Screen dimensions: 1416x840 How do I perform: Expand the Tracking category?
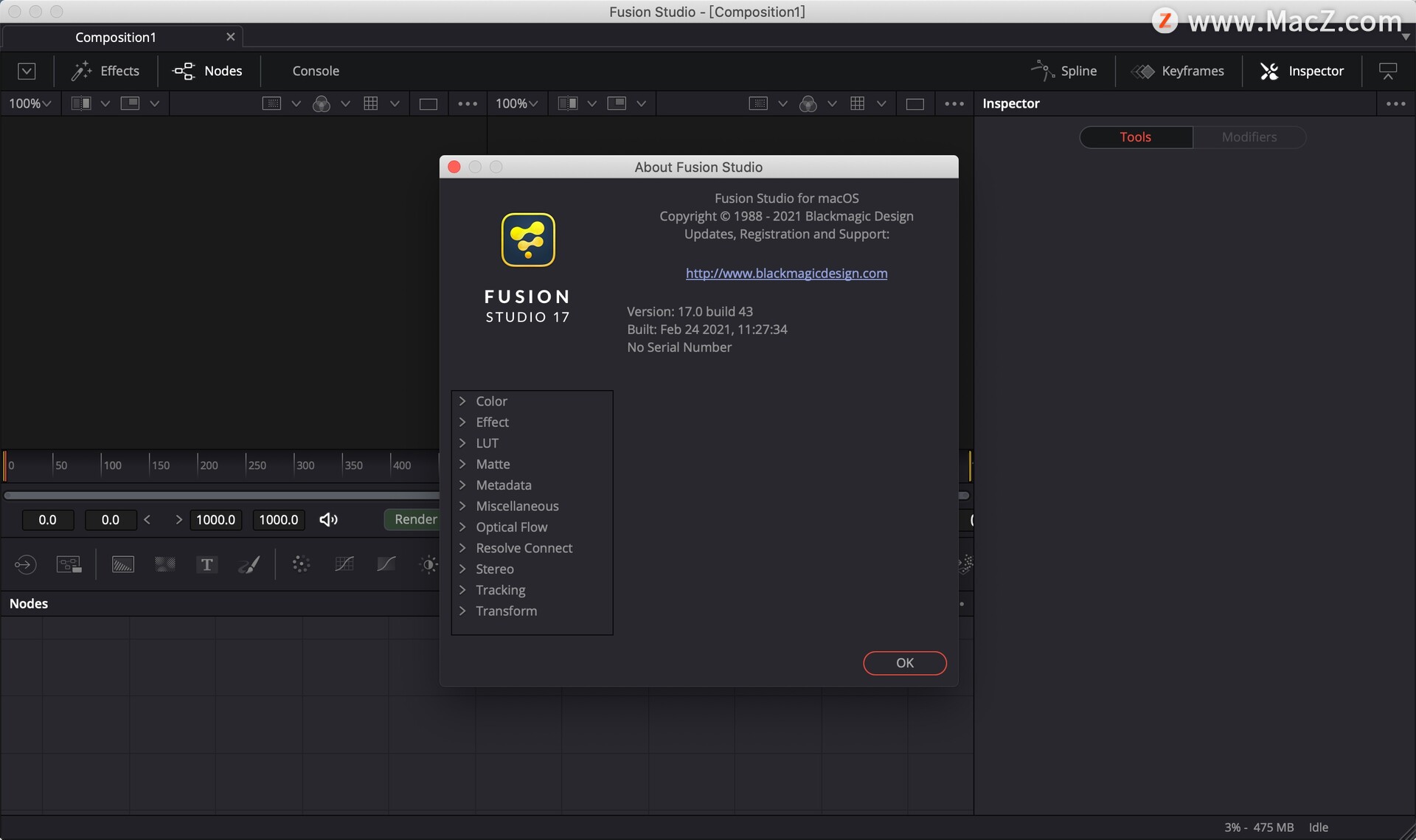tap(462, 590)
